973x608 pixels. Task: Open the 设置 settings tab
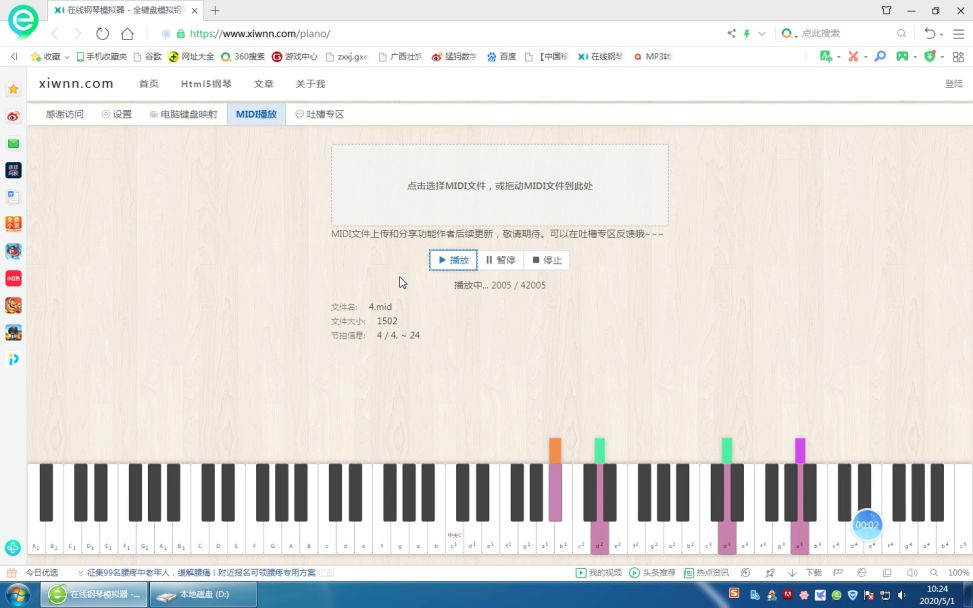pos(117,114)
